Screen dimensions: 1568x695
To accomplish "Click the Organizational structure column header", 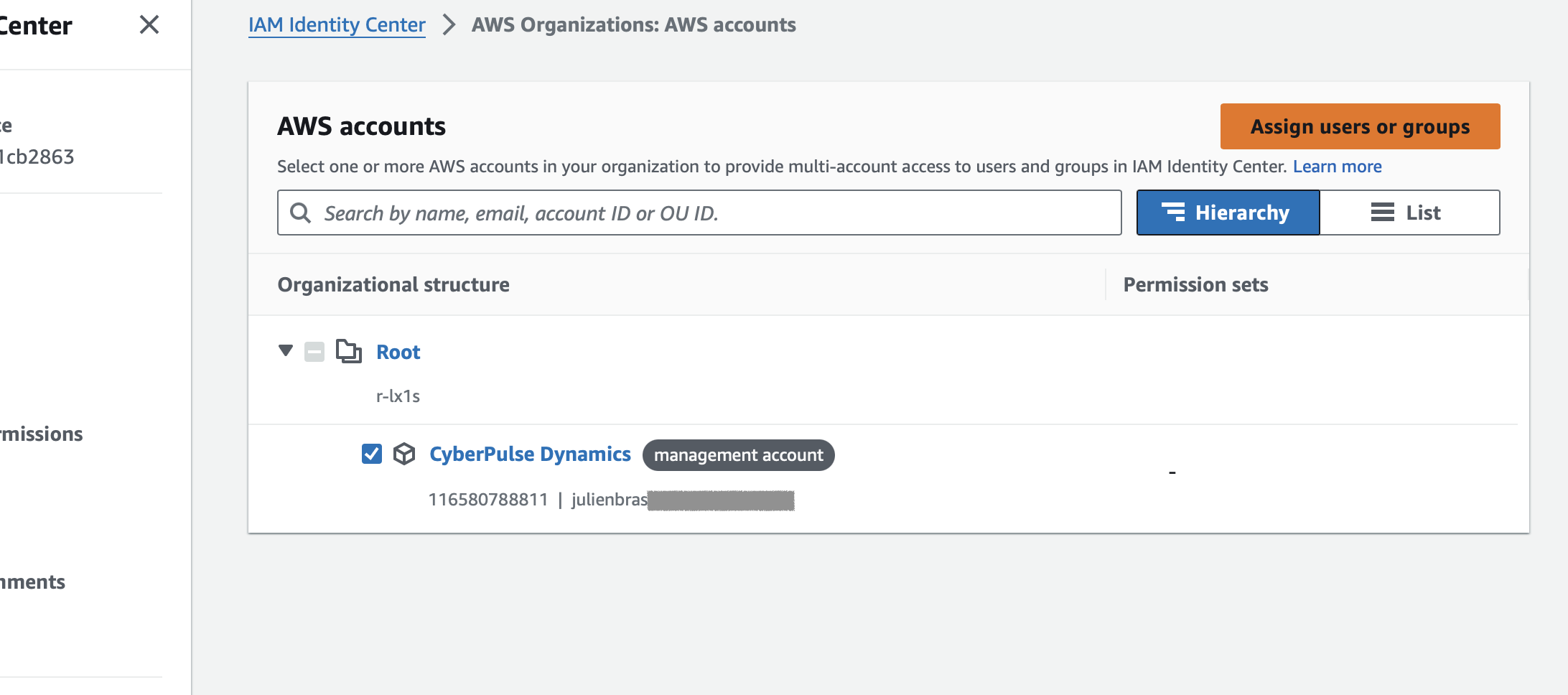I will tap(393, 284).
